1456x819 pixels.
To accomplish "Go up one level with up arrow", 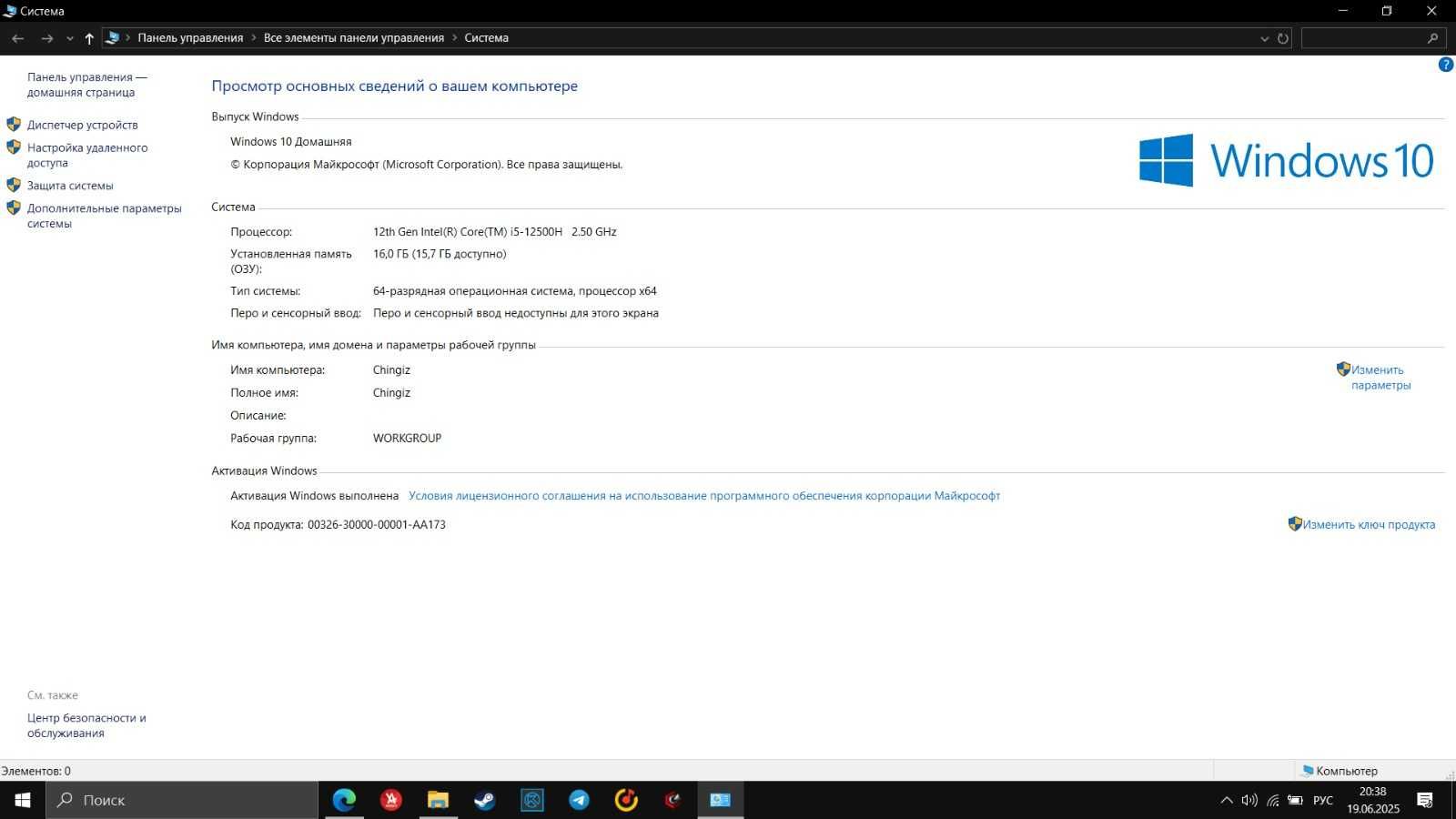I will (89, 38).
